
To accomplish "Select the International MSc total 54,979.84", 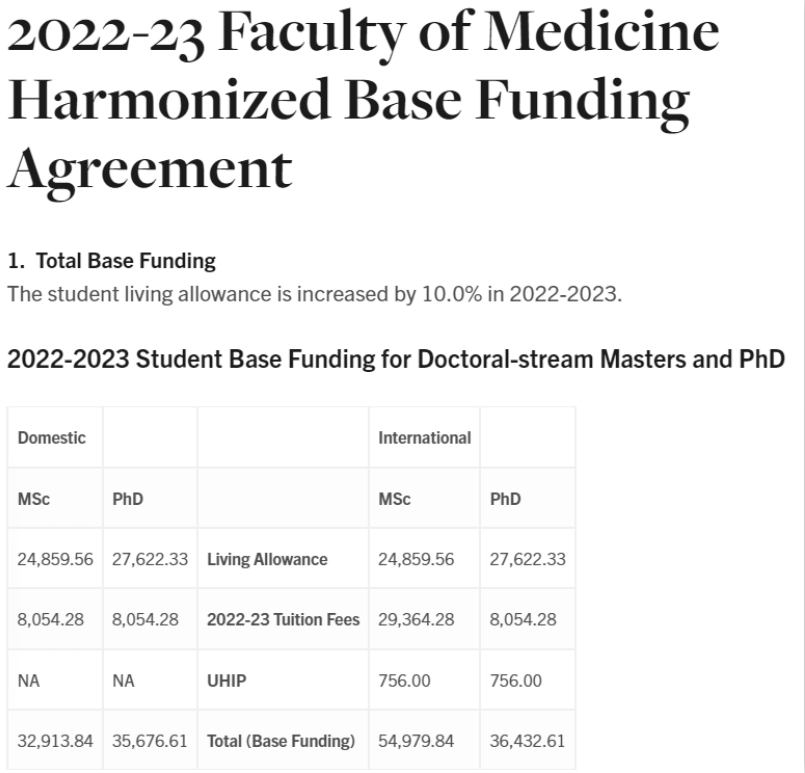I will click(416, 742).
